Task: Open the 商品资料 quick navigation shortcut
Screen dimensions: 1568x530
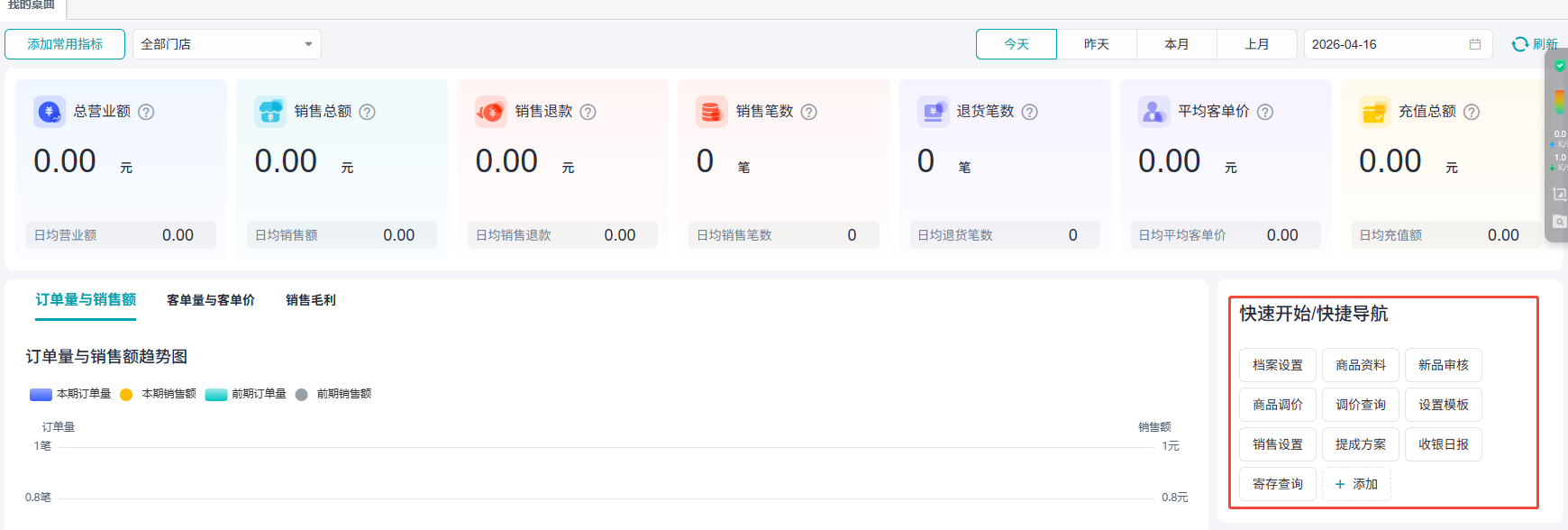Action: click(x=1360, y=365)
